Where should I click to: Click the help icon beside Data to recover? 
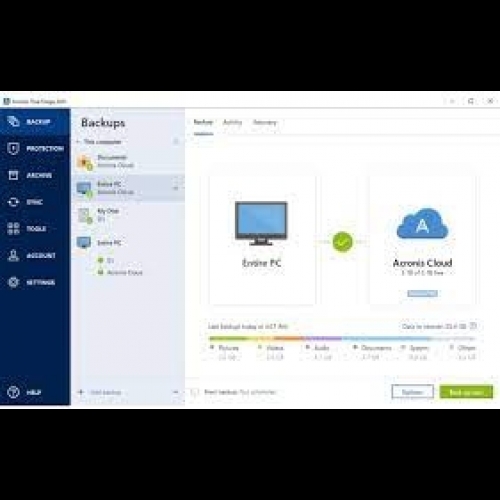(473, 326)
